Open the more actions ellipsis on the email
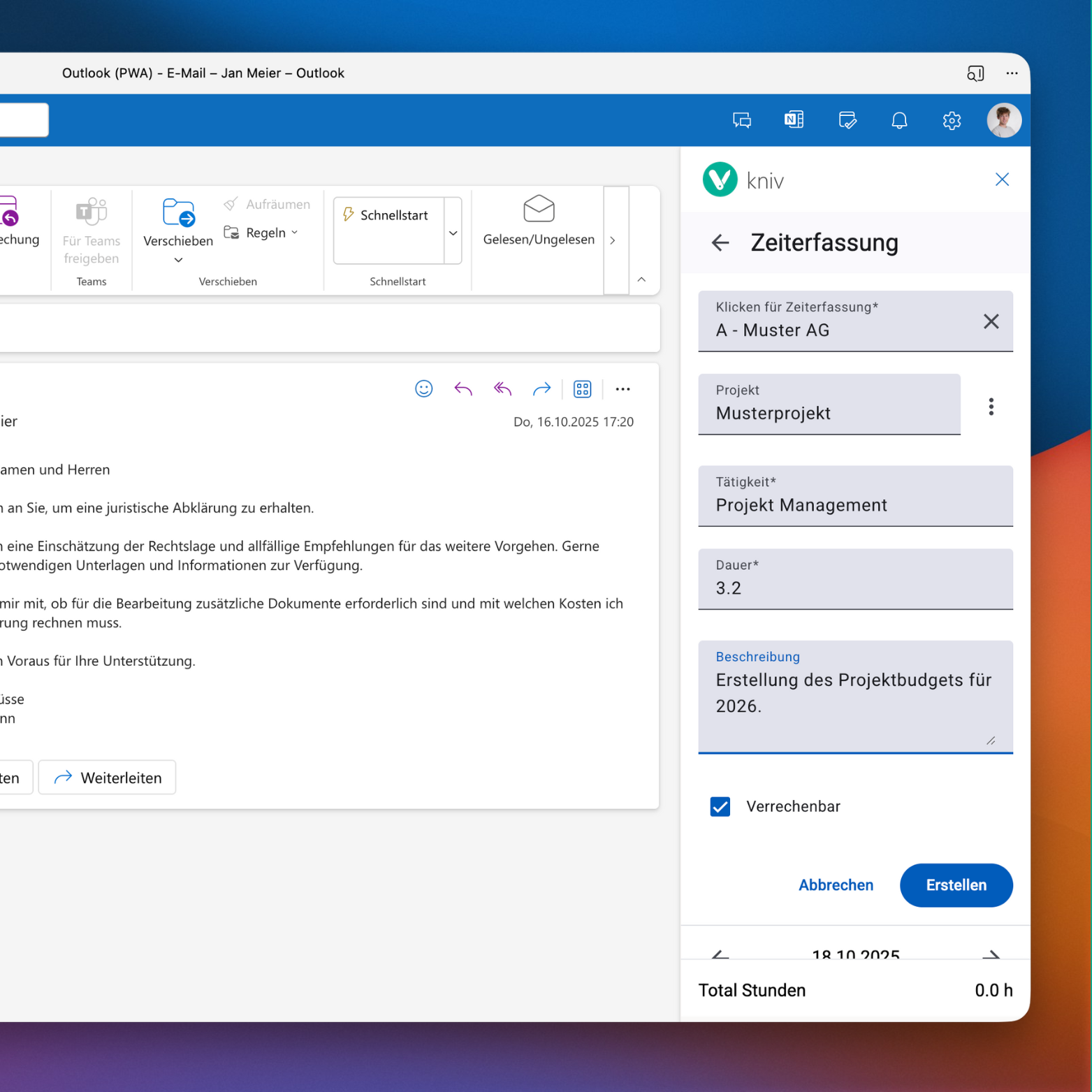 623,389
